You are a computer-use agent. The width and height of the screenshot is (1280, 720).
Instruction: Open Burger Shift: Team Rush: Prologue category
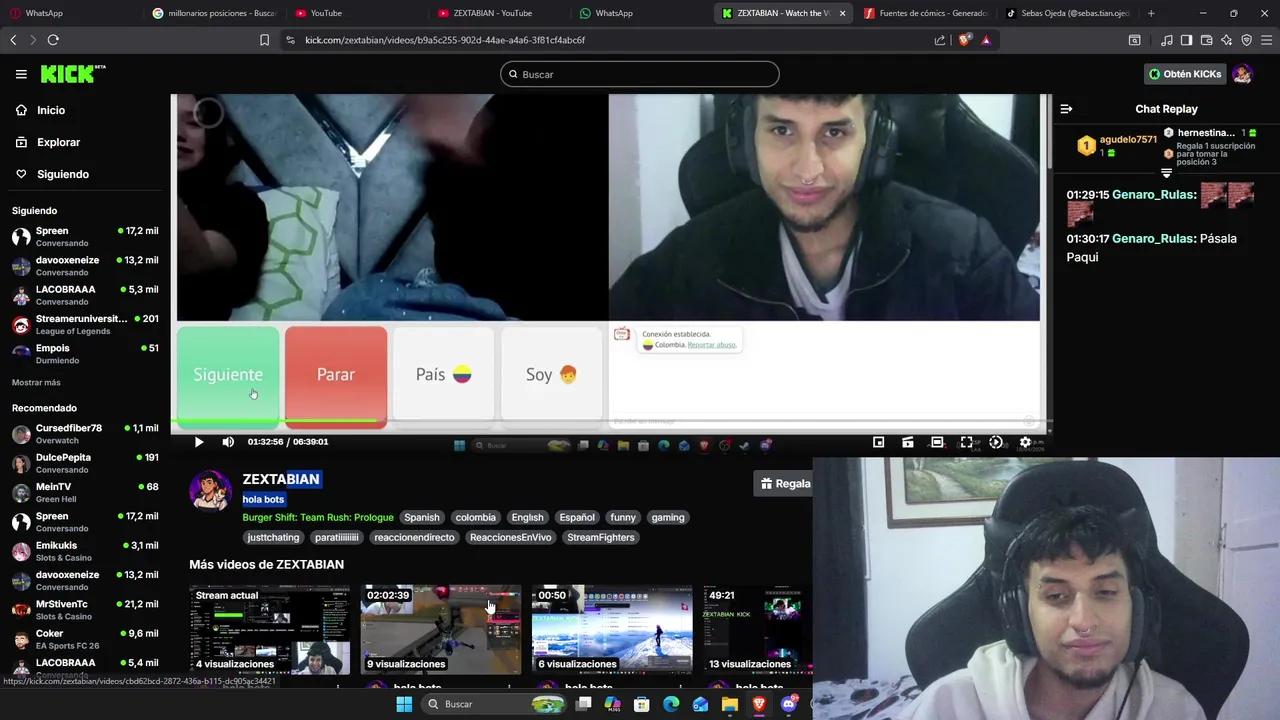(x=318, y=517)
